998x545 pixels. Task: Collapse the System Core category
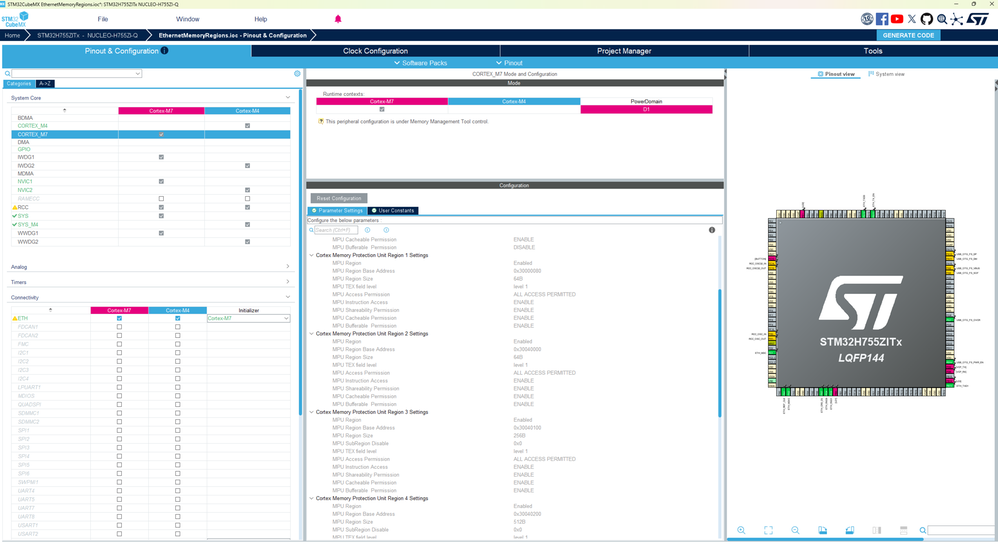click(288, 97)
